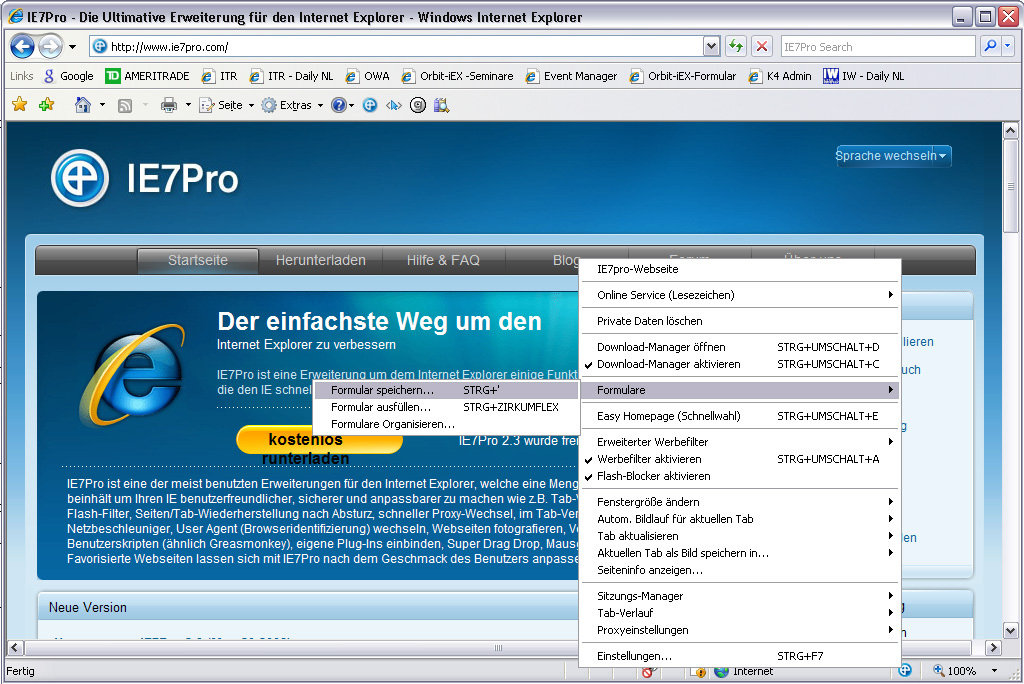Open the zoom level dropdown arrow
The width and height of the screenshot is (1024, 684).
995,671
